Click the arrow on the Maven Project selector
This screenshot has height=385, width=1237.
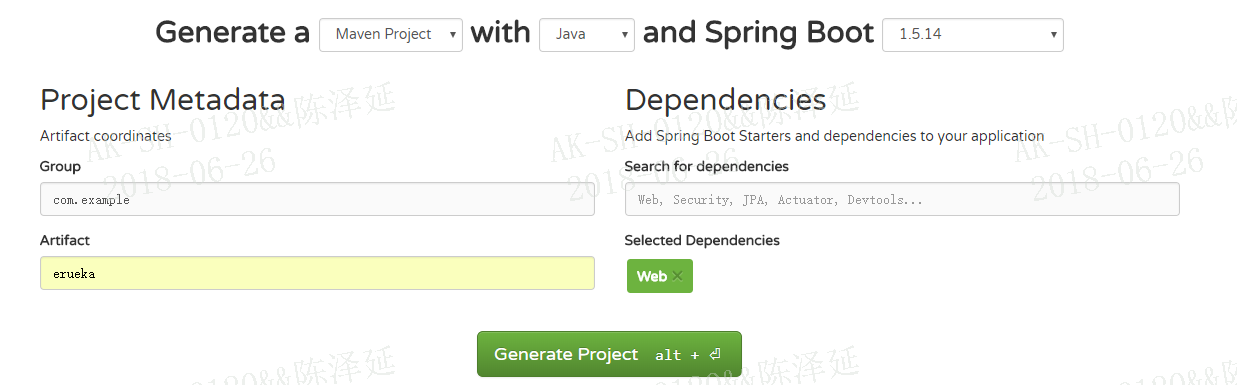tap(452, 35)
